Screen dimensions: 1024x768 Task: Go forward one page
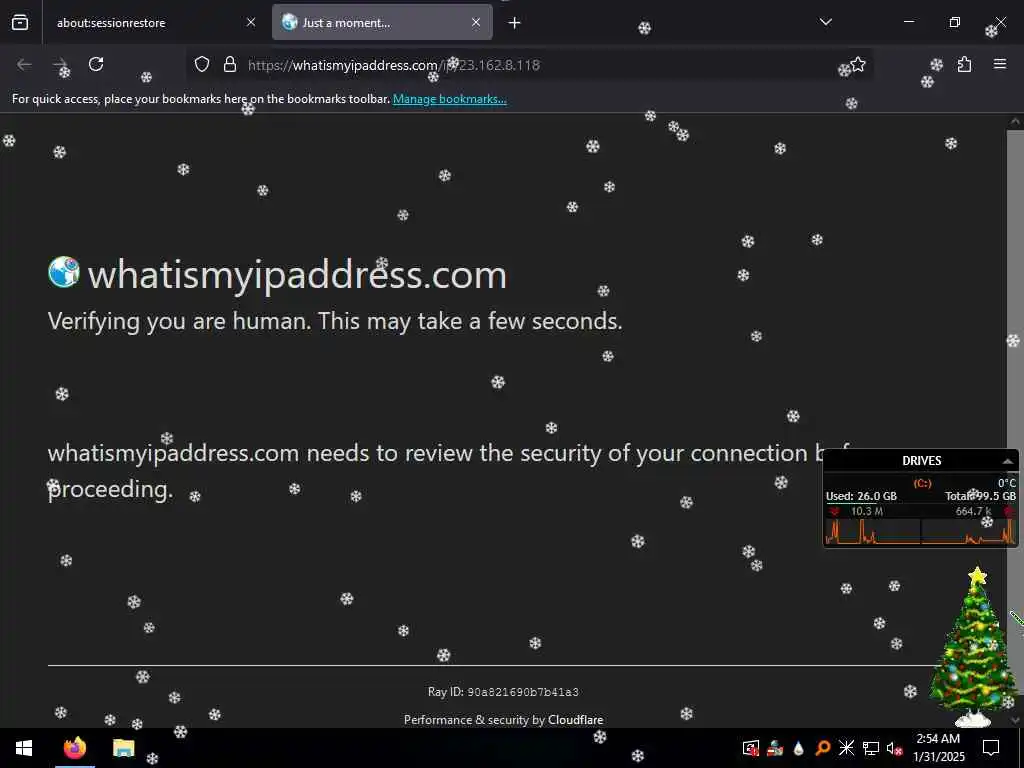coord(60,64)
